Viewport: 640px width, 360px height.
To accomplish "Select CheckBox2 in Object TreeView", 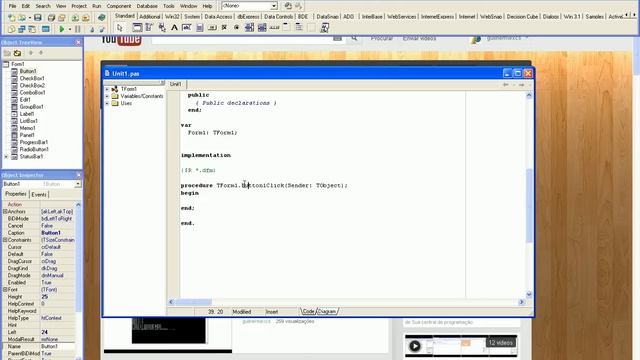I will pos(32,85).
